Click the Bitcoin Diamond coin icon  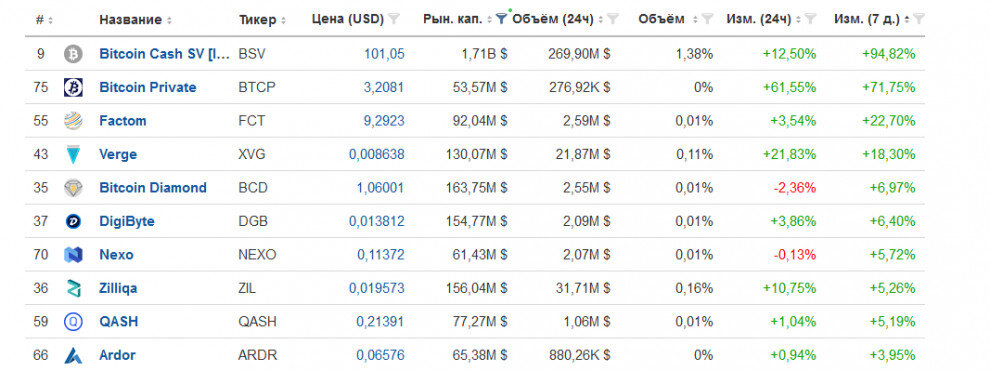[x=73, y=188]
